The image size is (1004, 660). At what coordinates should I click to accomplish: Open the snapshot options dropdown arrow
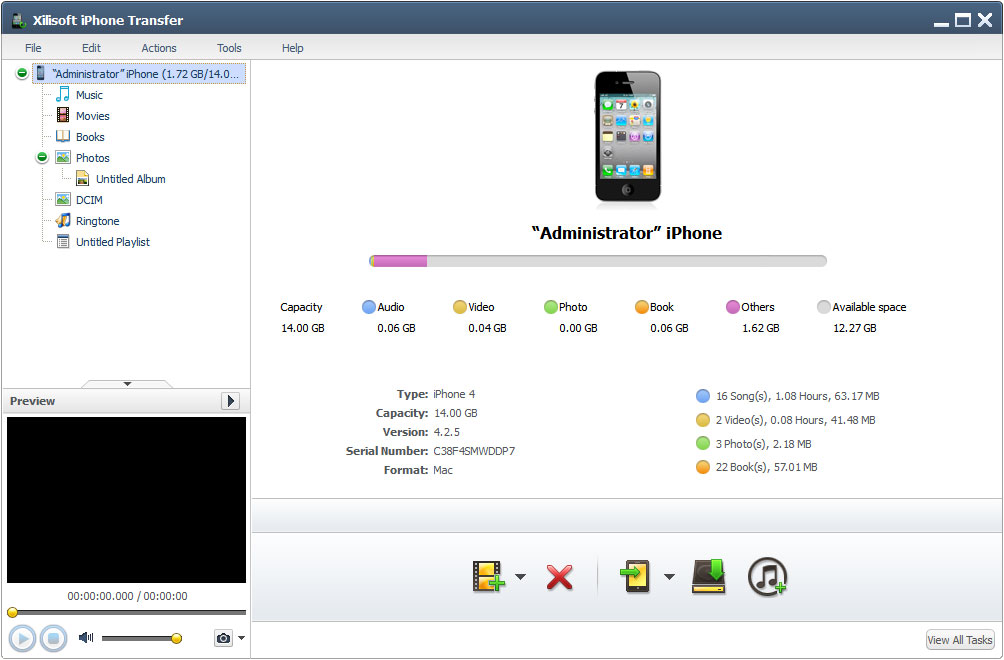[x=241, y=638]
